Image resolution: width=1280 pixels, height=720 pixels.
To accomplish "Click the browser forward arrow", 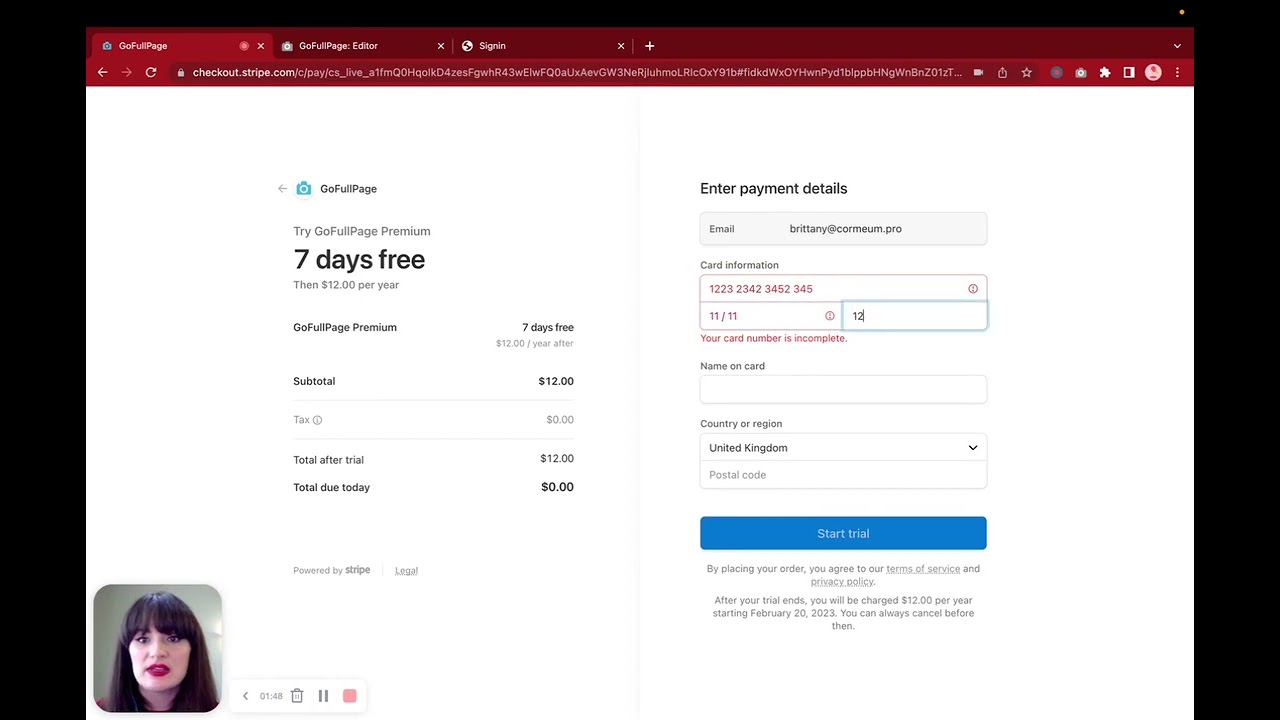I will coord(126,72).
